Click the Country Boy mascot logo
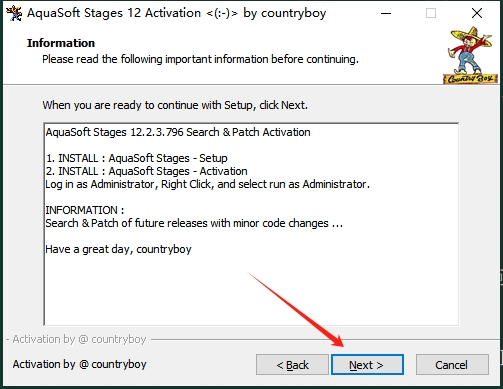The height and width of the screenshot is (389, 503). point(470,55)
